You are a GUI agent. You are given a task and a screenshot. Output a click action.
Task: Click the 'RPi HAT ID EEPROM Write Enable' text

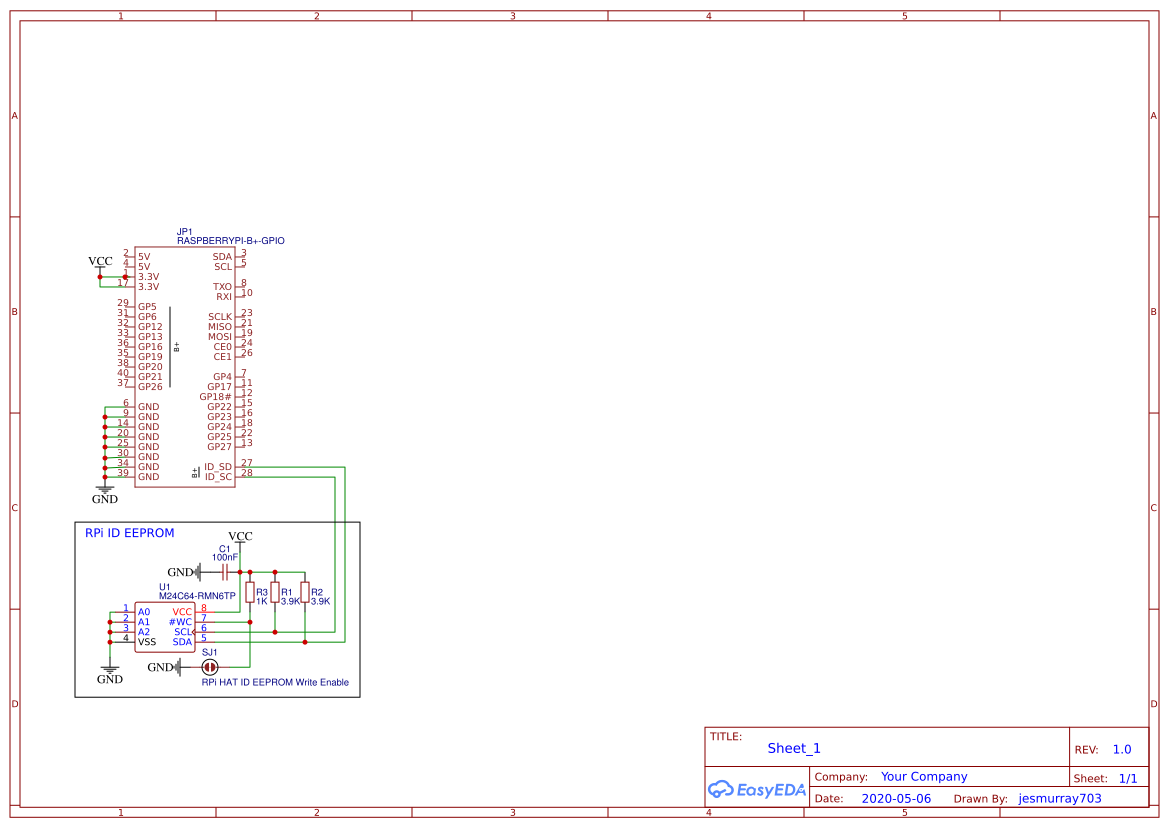[x=275, y=682]
